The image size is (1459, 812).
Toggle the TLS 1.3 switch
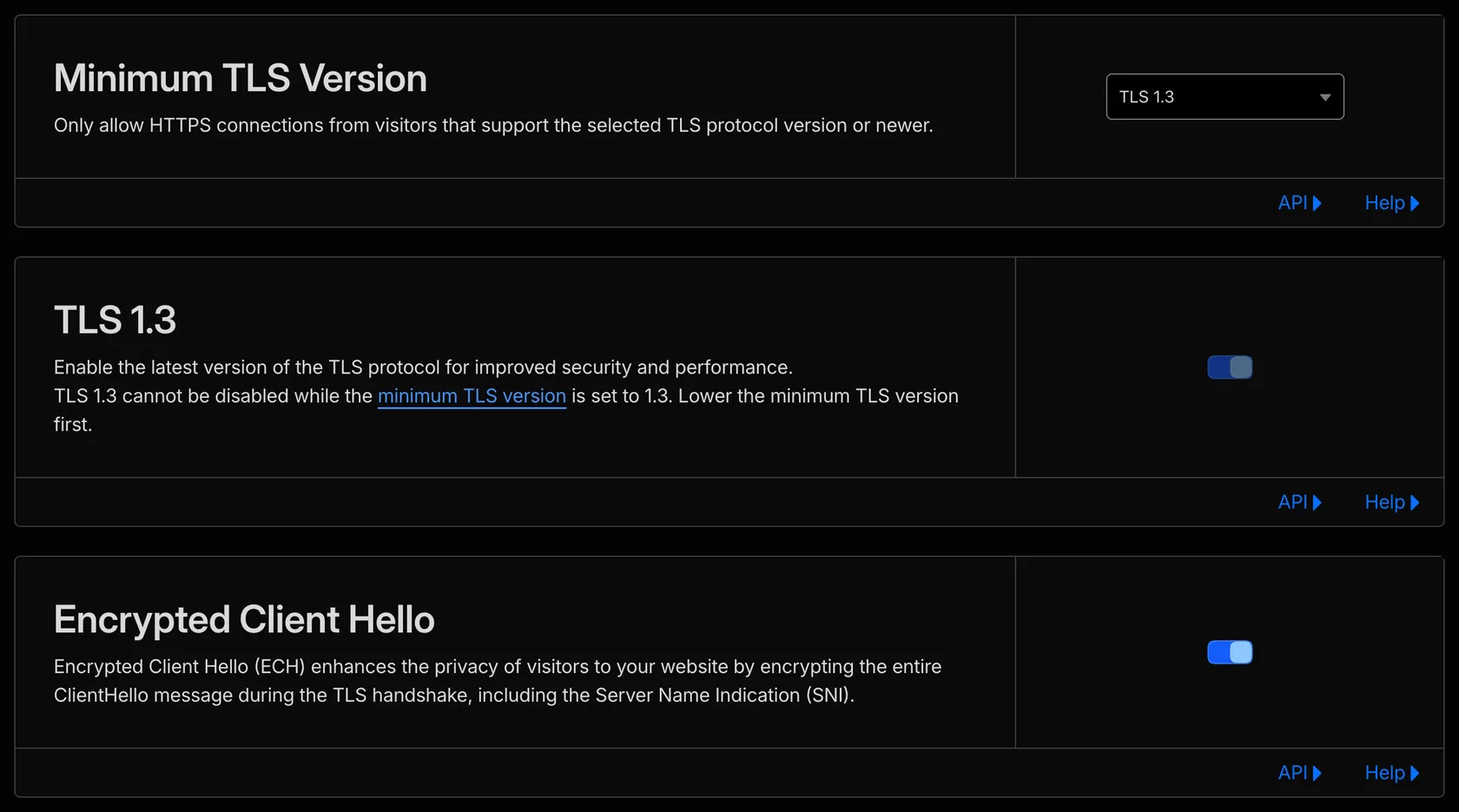click(x=1230, y=367)
